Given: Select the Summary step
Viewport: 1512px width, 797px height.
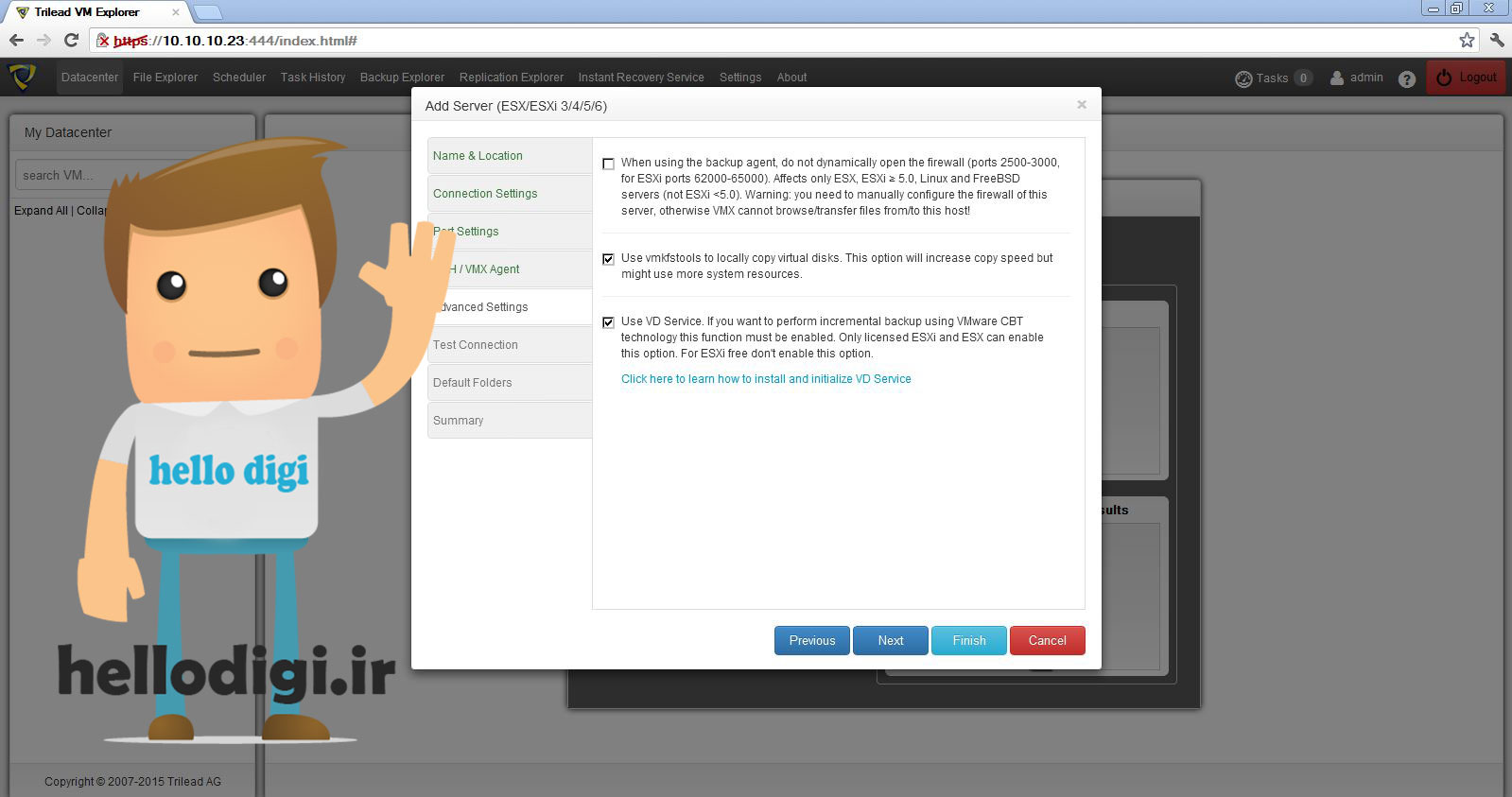Looking at the screenshot, I should point(510,421).
